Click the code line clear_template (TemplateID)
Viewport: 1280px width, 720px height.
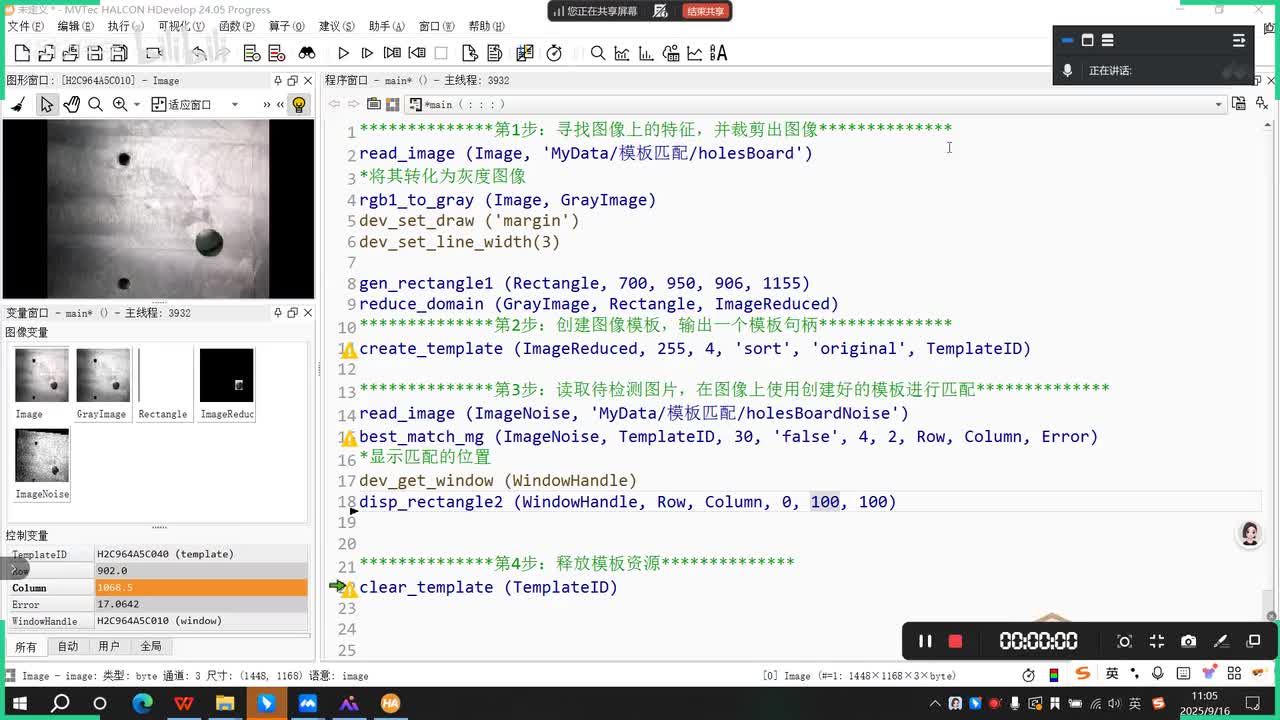(x=488, y=587)
